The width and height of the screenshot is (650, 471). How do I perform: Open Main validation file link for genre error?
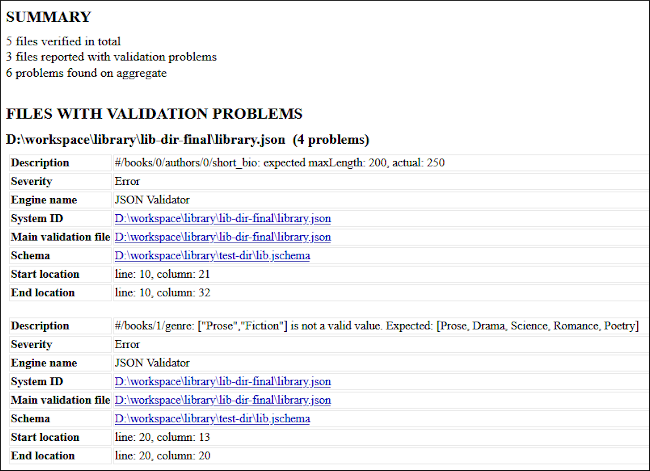(223, 400)
